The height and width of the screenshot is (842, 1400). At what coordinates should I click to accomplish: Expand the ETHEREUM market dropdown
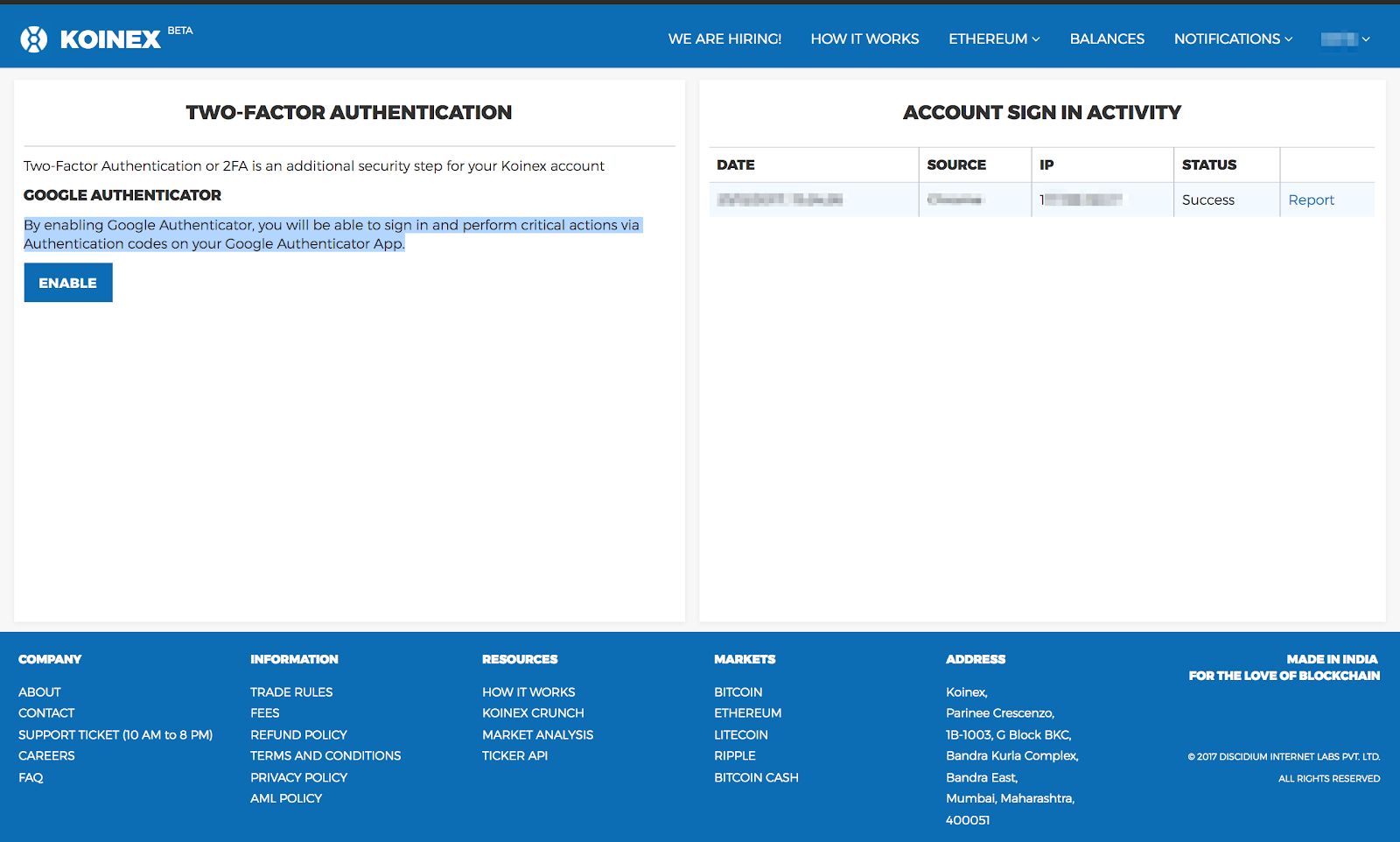(x=994, y=39)
